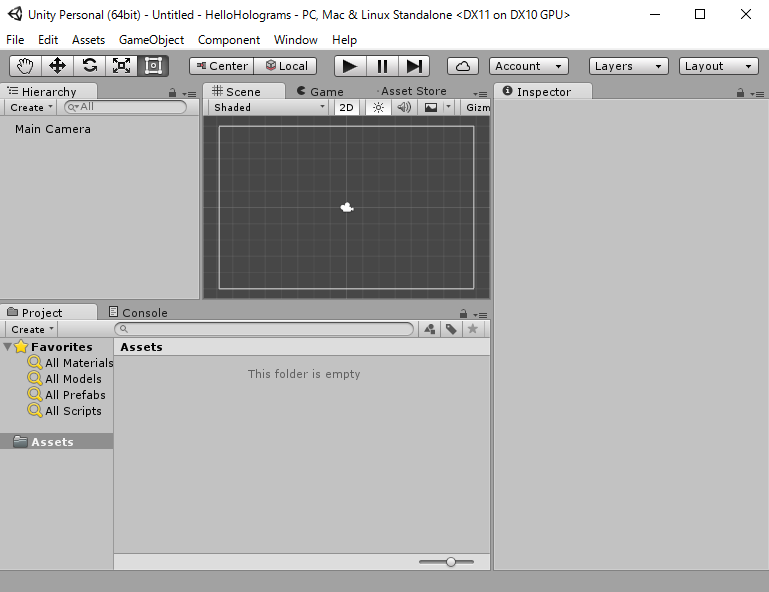Screen dimensions: 769x592
Task: Open scene effects dropdown arrow
Action: point(448,107)
